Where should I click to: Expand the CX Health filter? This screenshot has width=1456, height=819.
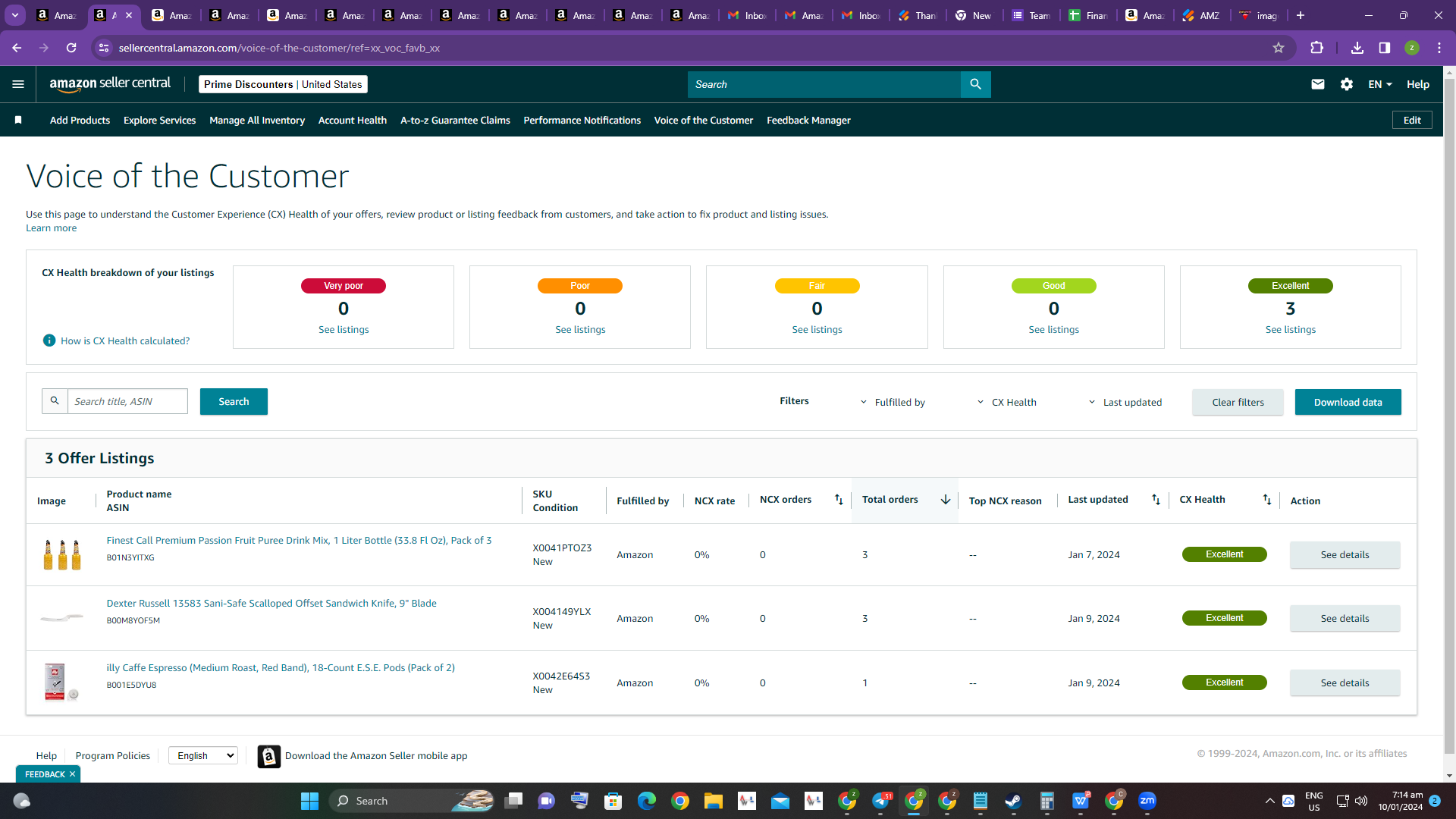click(x=1006, y=402)
